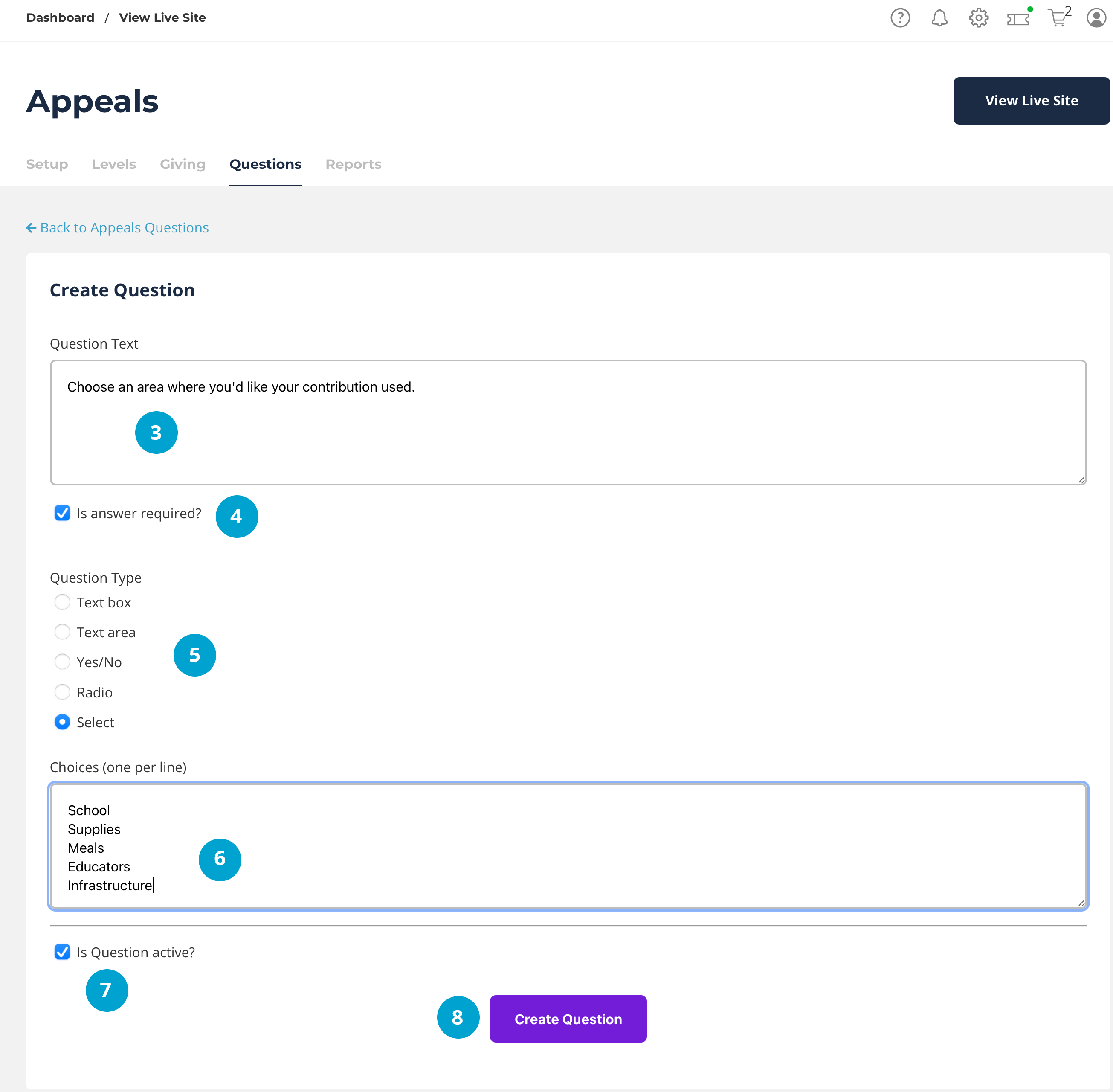Uncheck the Is answer required checkbox
Screen dimensions: 1113x1092
click(63, 513)
